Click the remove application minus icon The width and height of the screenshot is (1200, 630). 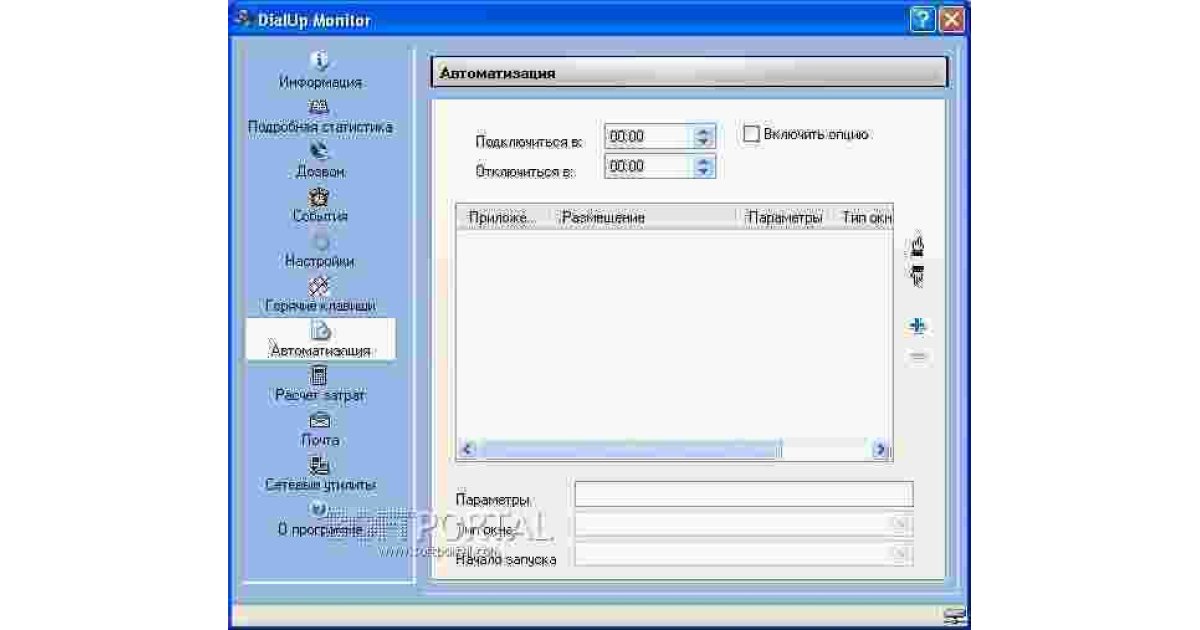tap(917, 355)
